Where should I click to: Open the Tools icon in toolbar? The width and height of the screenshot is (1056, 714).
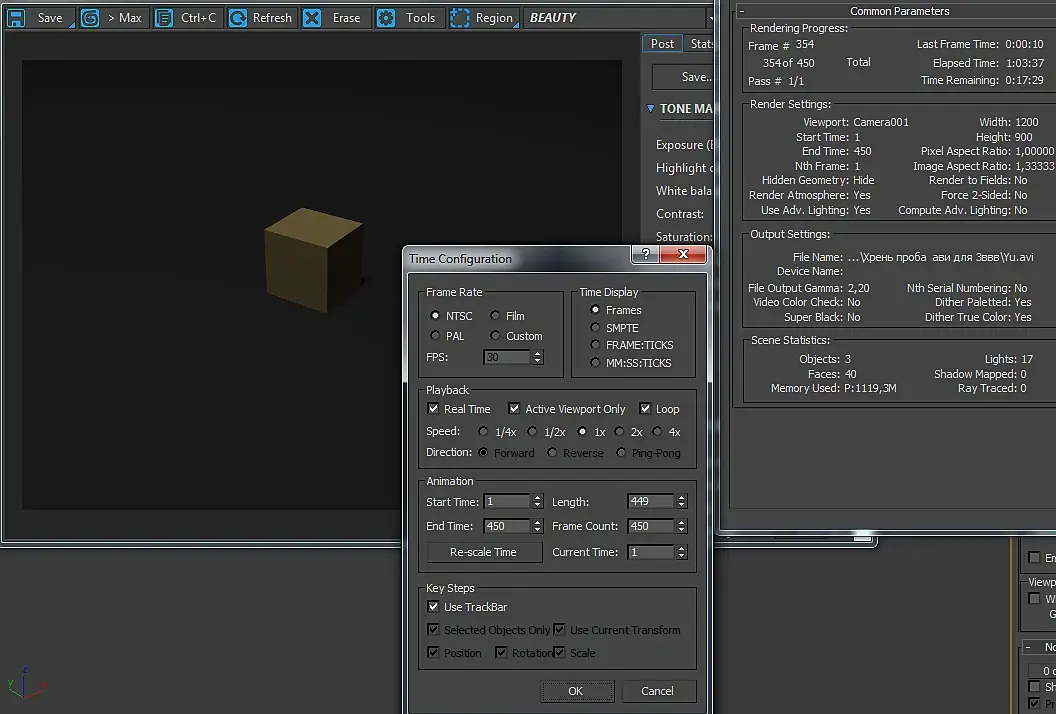386,18
